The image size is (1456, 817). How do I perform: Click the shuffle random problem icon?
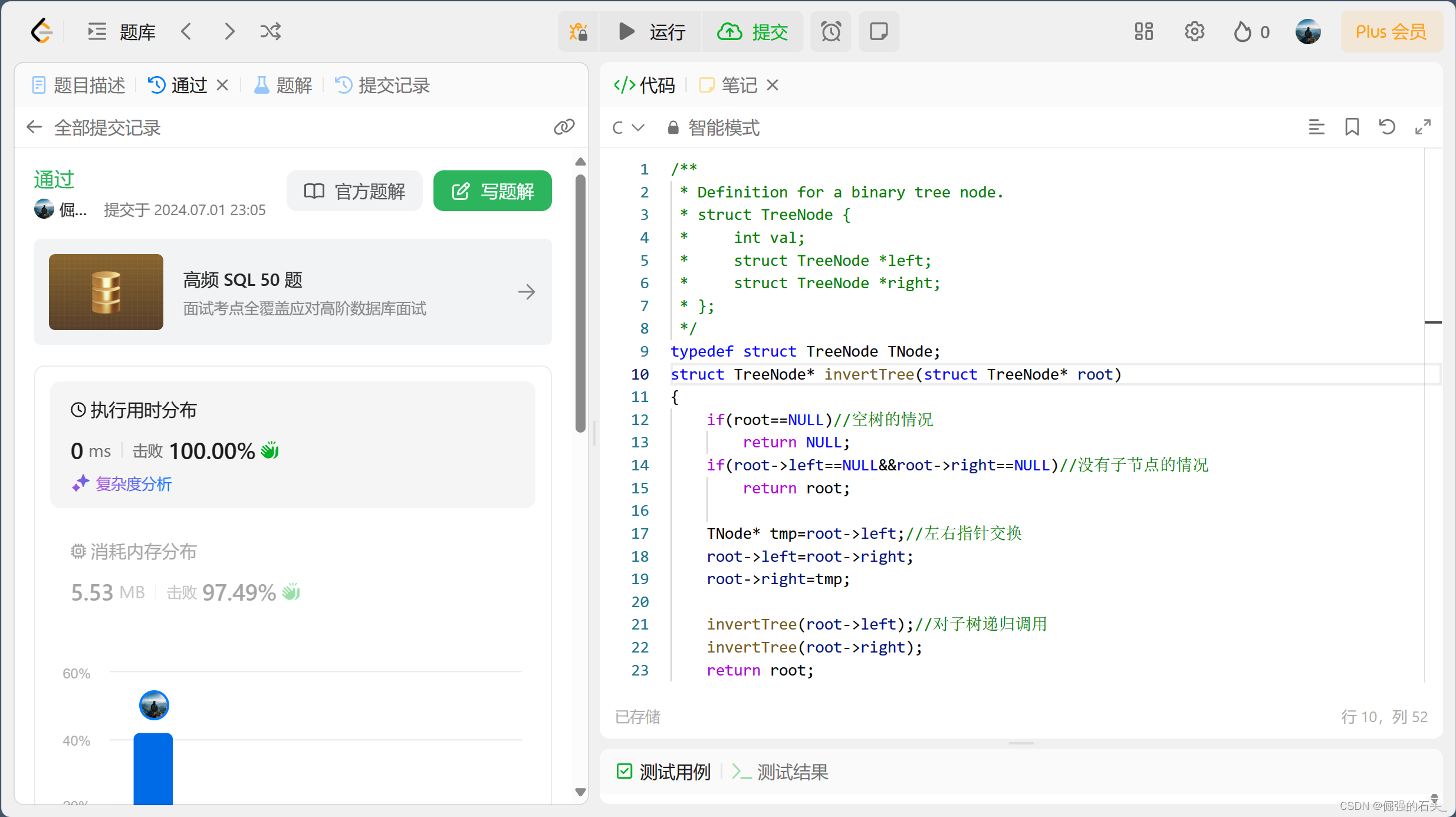click(271, 31)
